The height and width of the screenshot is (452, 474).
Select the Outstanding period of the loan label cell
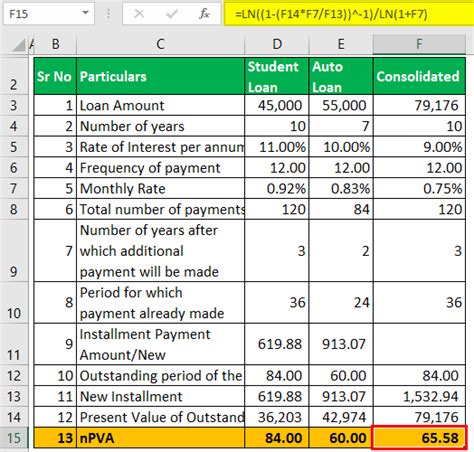160,376
